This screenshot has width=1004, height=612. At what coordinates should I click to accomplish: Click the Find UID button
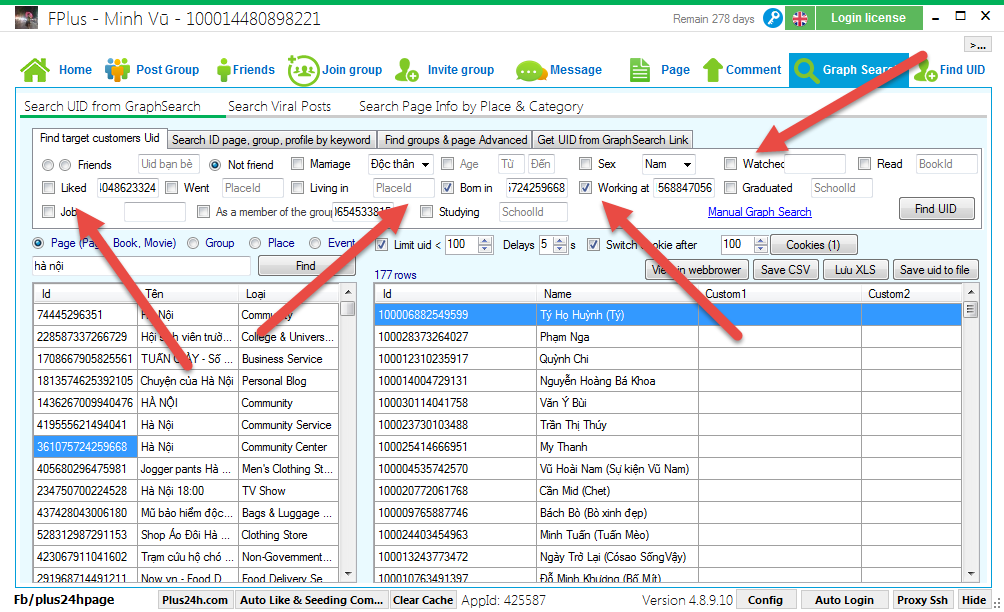[x=936, y=209]
